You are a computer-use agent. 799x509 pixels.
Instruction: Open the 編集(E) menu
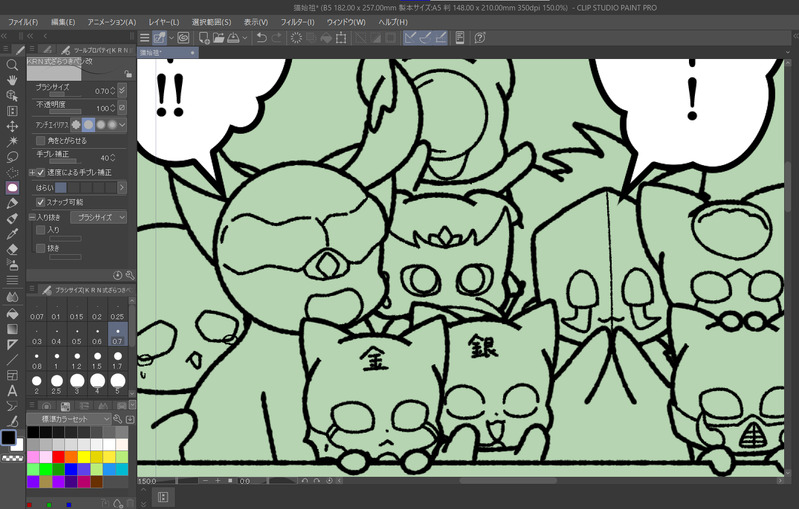coord(63,22)
